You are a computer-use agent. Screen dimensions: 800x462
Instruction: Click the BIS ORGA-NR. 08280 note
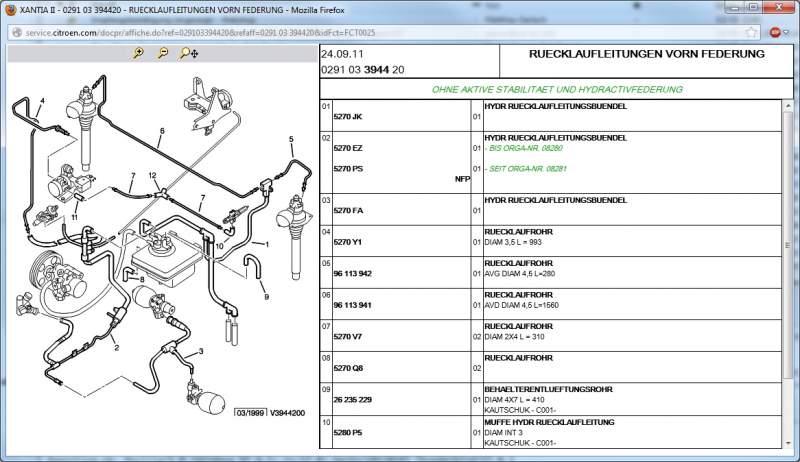tap(523, 148)
